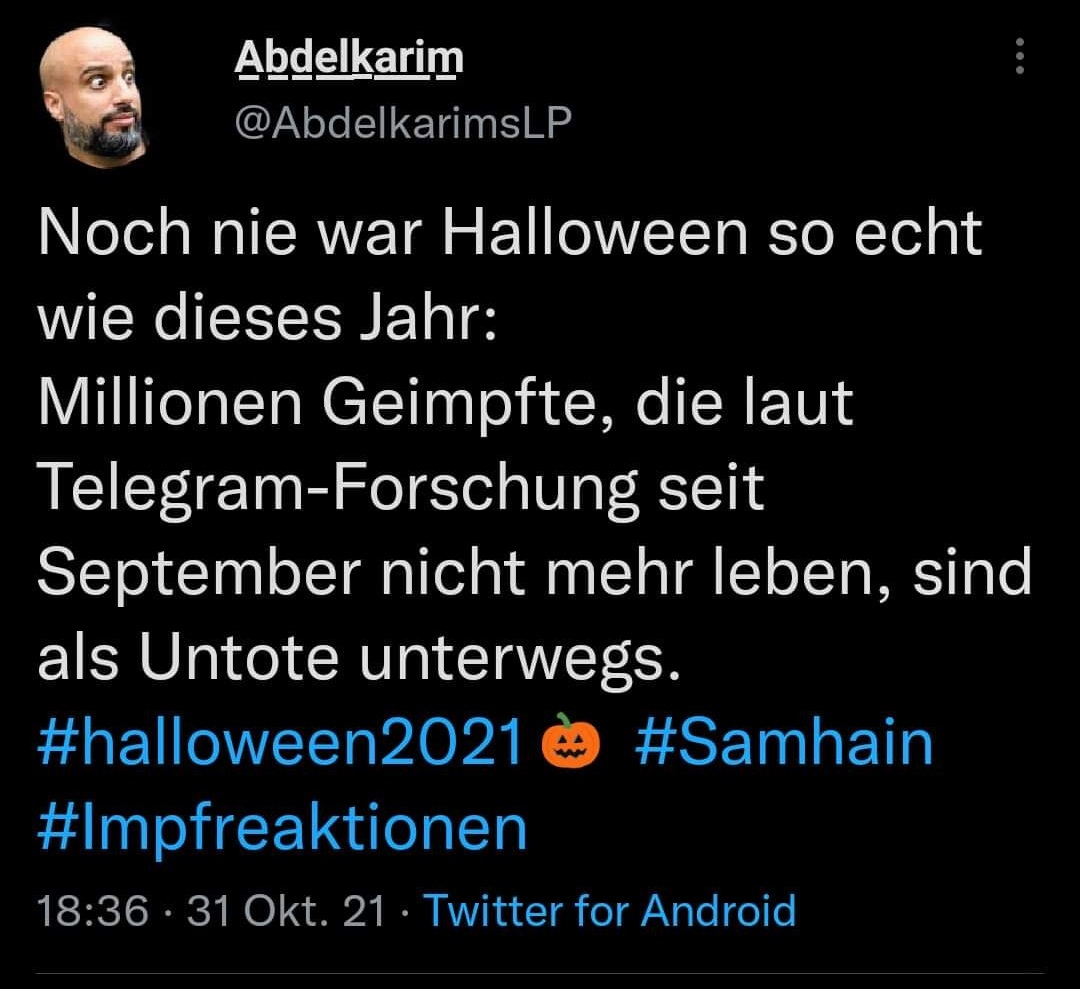Open the Abdelkarim display name link
The width and height of the screenshot is (1080, 989).
point(349,59)
